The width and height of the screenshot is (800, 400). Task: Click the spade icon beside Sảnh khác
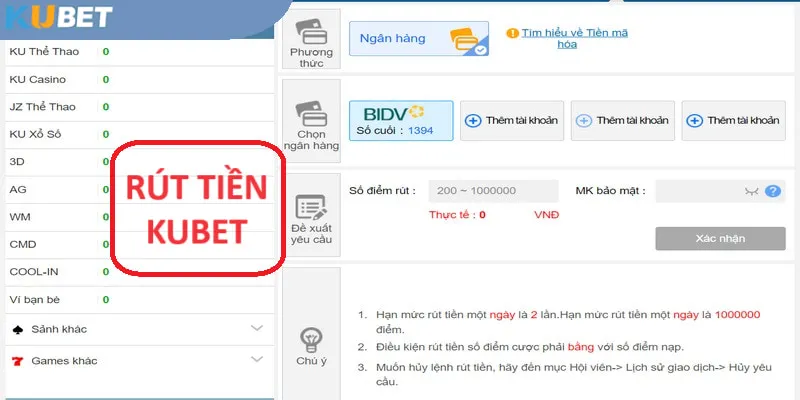[x=18, y=330]
